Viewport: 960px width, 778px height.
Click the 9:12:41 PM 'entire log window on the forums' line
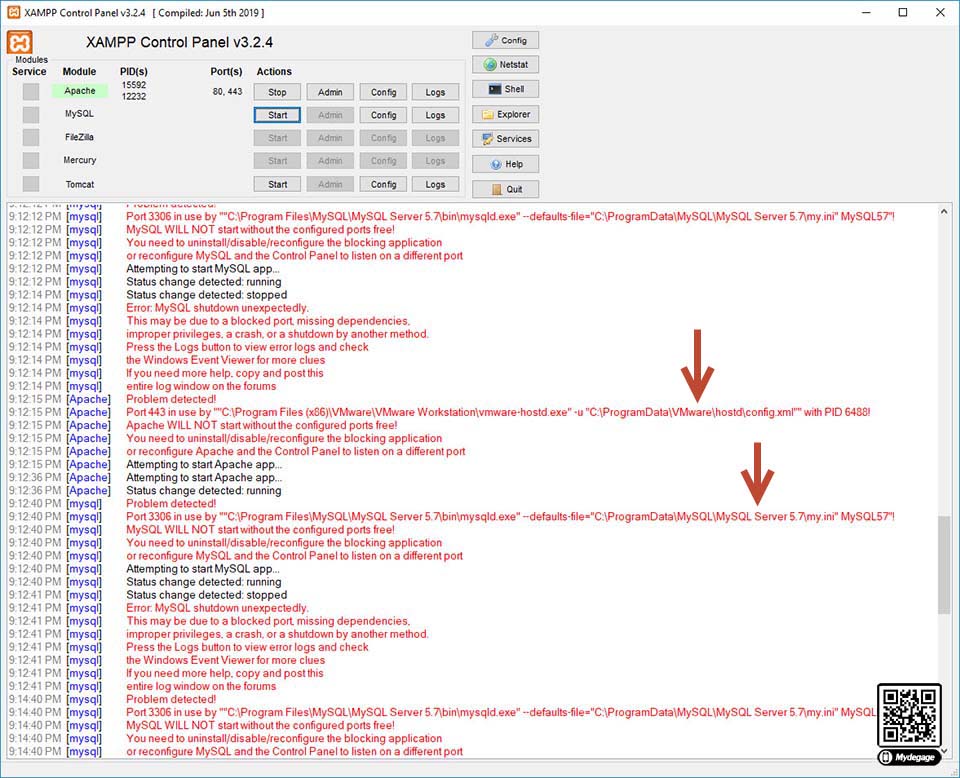point(201,686)
